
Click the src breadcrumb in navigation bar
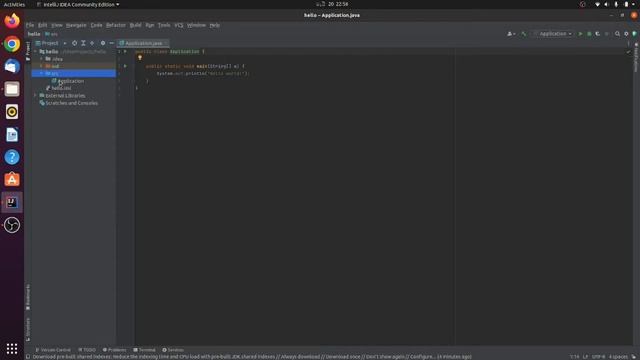51,34
